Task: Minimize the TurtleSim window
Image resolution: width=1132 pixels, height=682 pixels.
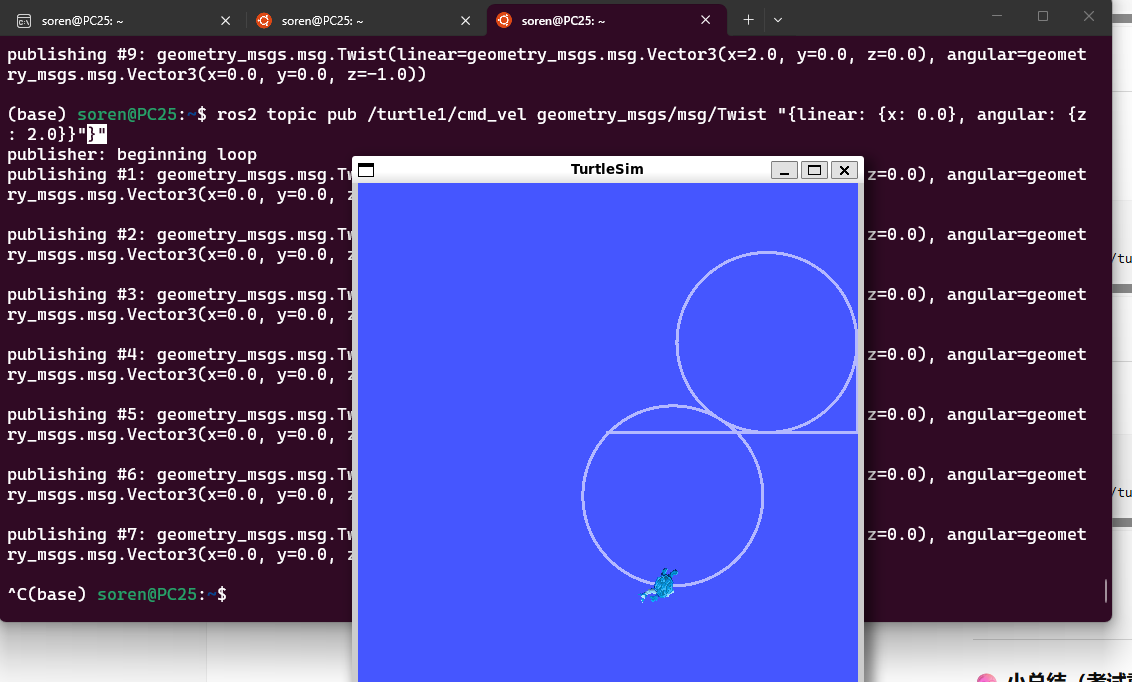Action: 784,170
